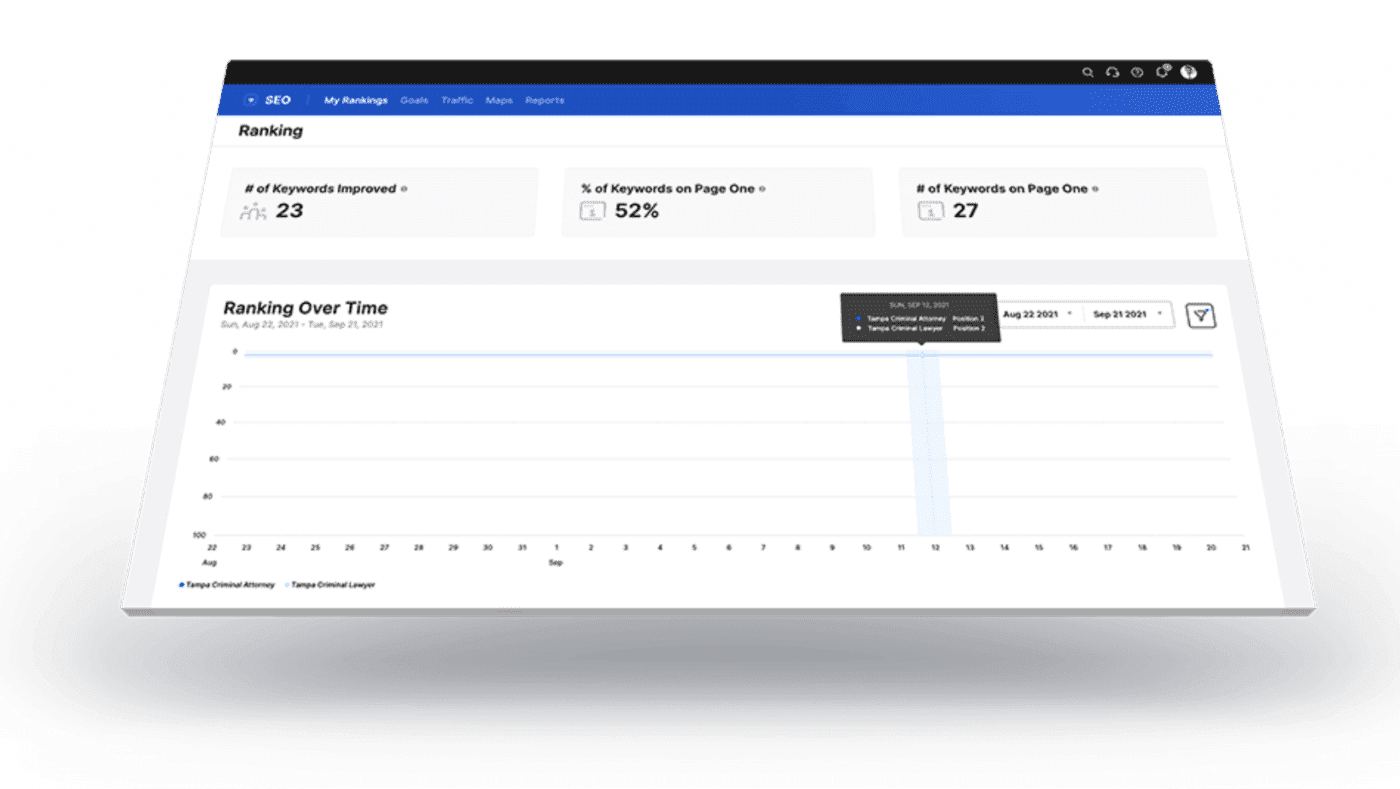Open the chart filter funnel button
Image resolution: width=1400 pixels, height=789 pixels.
[x=1201, y=315]
